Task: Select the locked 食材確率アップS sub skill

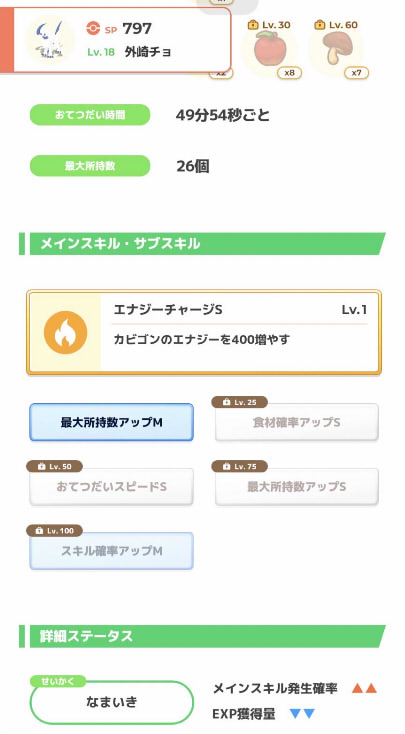Action: point(296,422)
